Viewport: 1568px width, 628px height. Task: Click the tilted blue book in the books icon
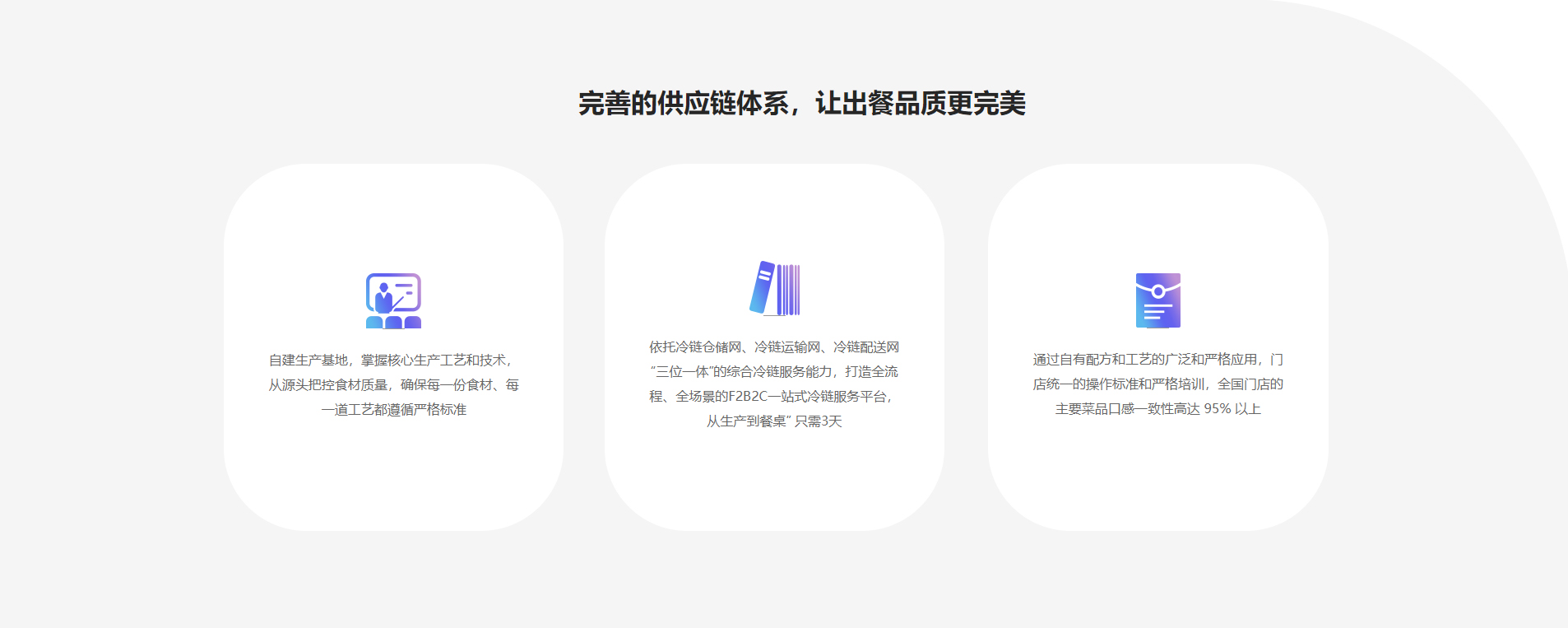coord(762,288)
